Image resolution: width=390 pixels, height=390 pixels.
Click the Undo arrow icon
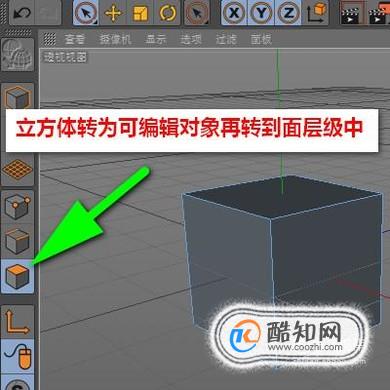click(x=22, y=12)
